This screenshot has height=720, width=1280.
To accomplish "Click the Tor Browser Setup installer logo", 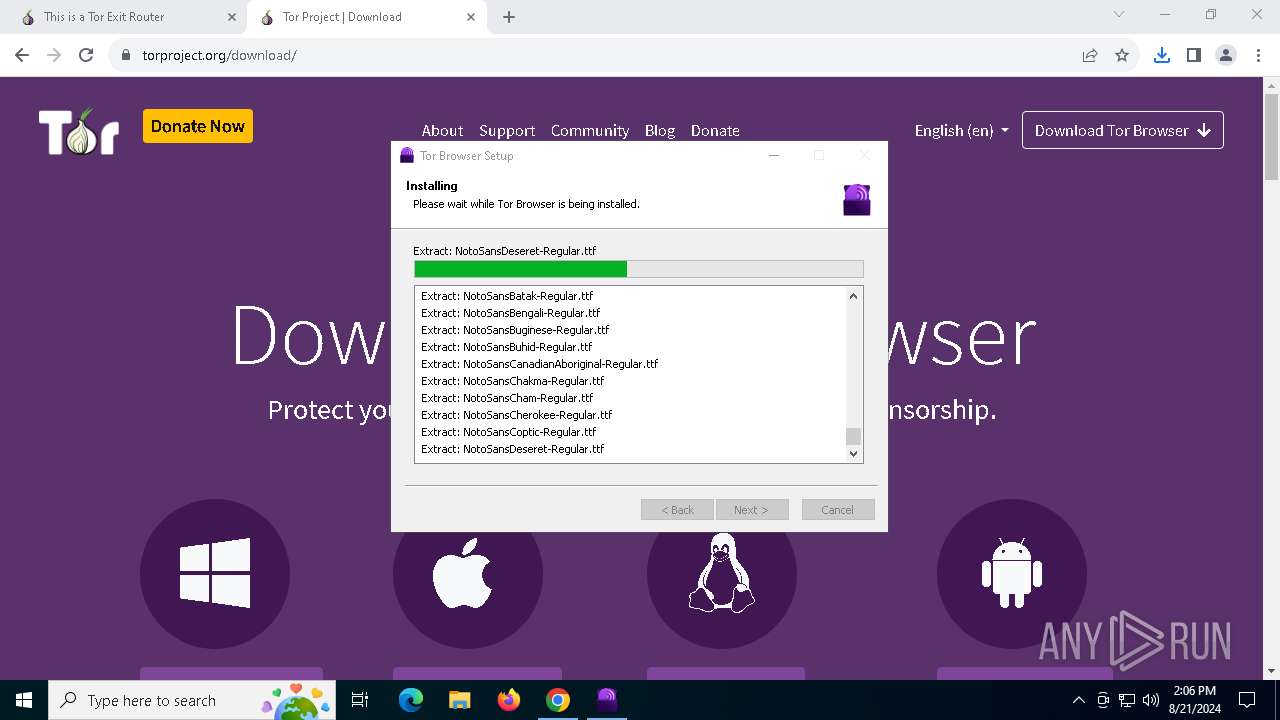I will 857,199.
